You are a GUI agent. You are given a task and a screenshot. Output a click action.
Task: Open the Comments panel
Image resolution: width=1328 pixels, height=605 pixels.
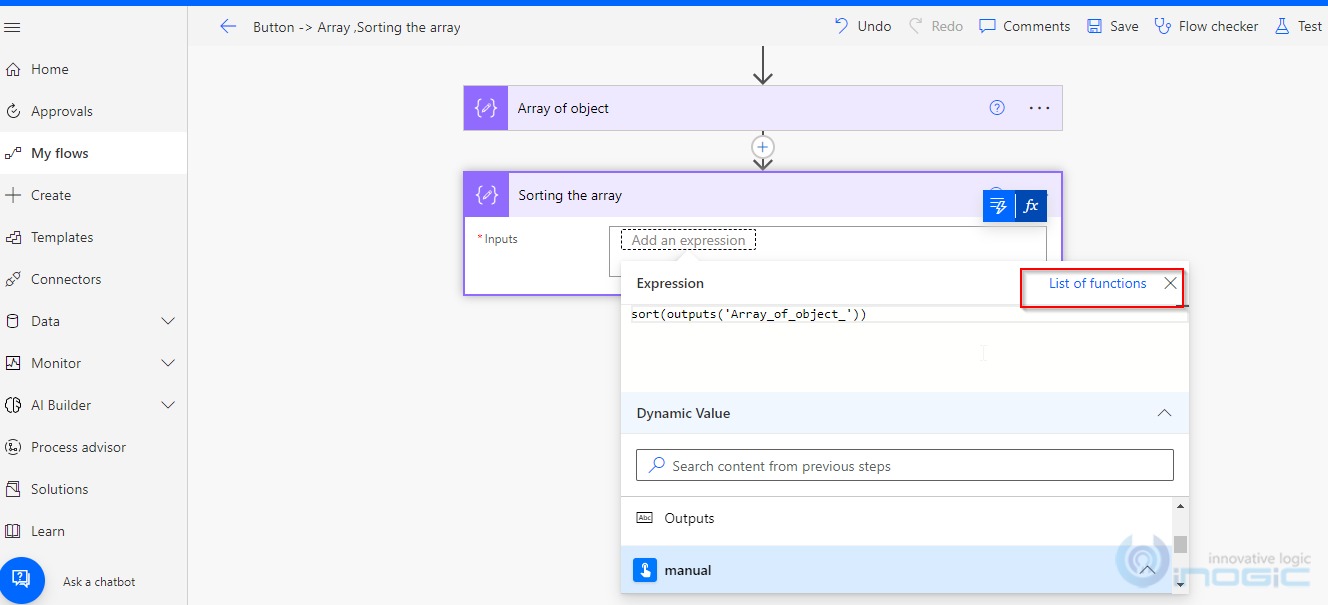[x=1023, y=26]
